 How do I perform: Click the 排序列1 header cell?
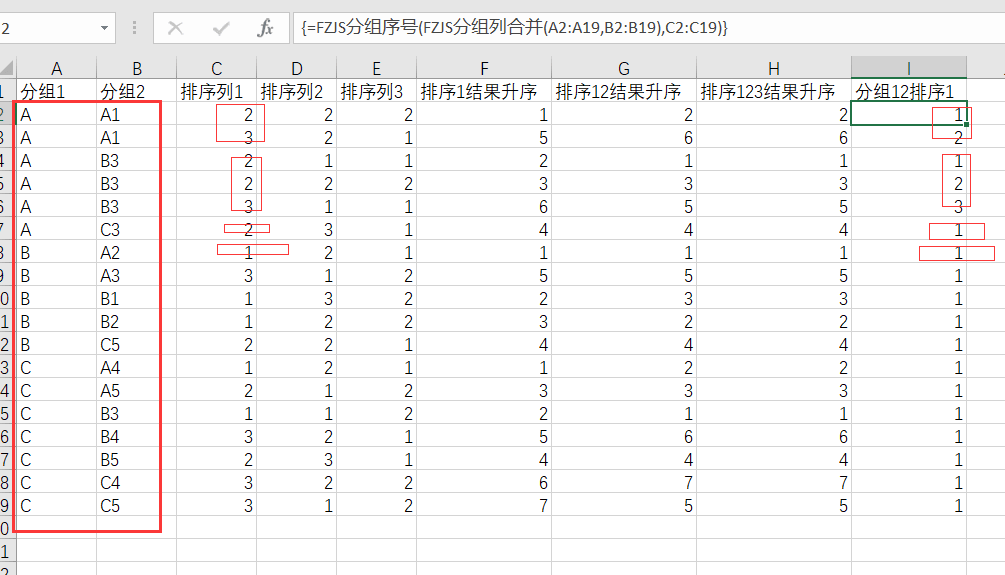tap(217, 91)
